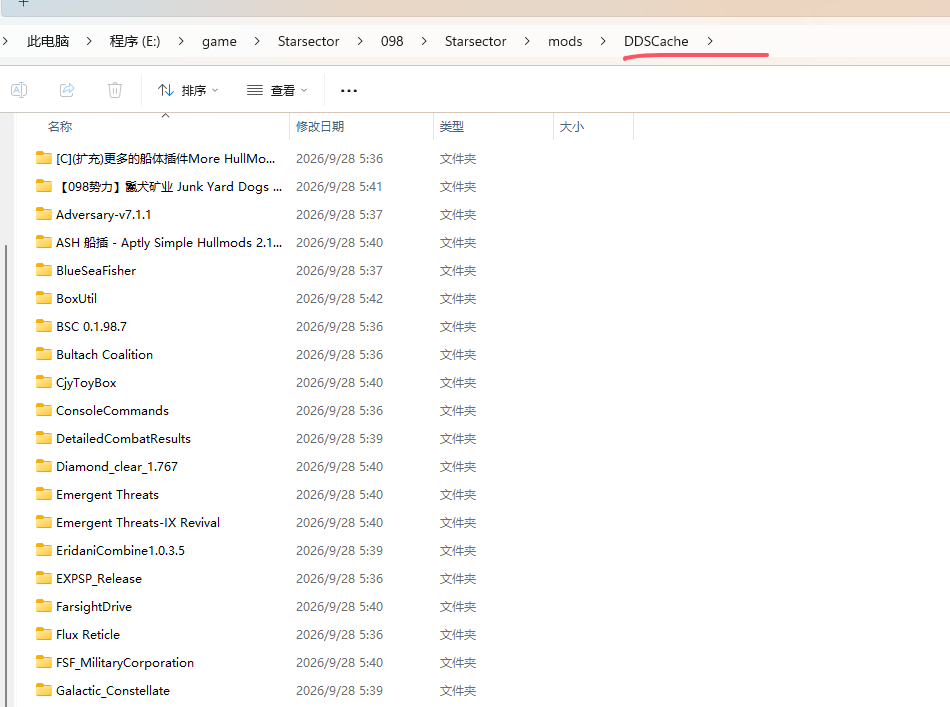
Task: Click 文件夹 type cell of CjyToyBox row
Action: (457, 383)
